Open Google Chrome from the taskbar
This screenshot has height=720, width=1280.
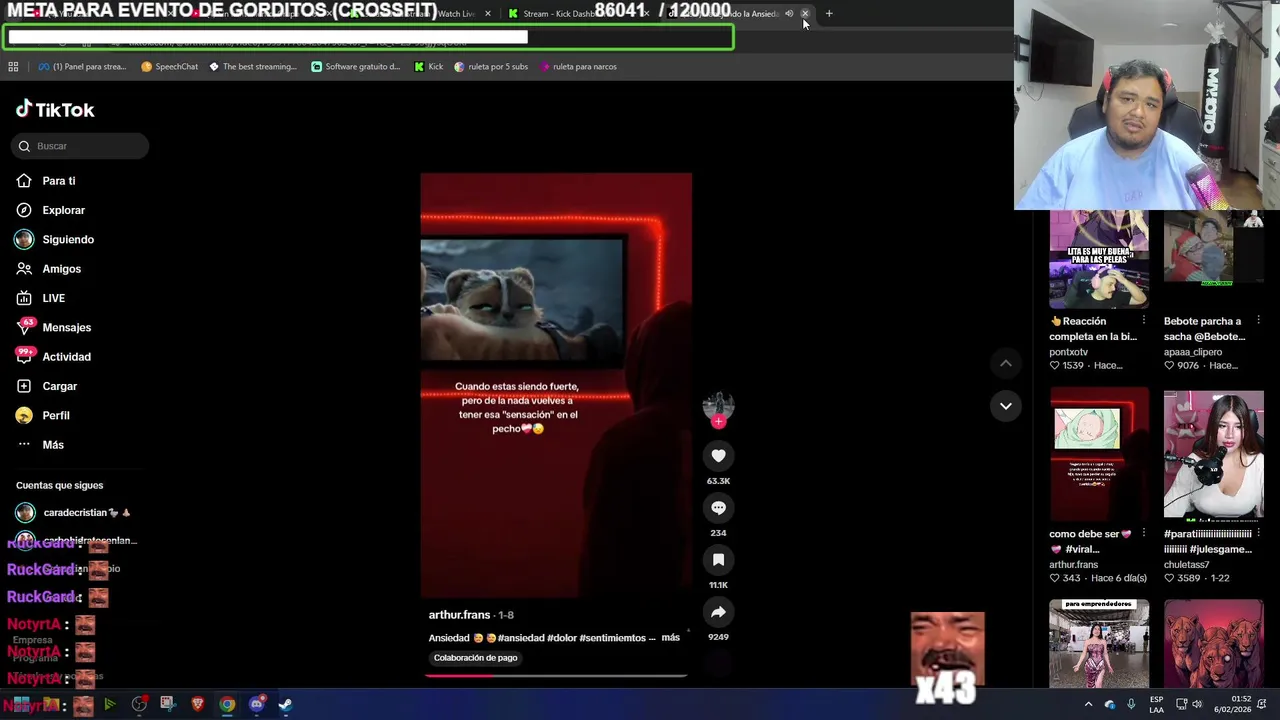click(227, 705)
